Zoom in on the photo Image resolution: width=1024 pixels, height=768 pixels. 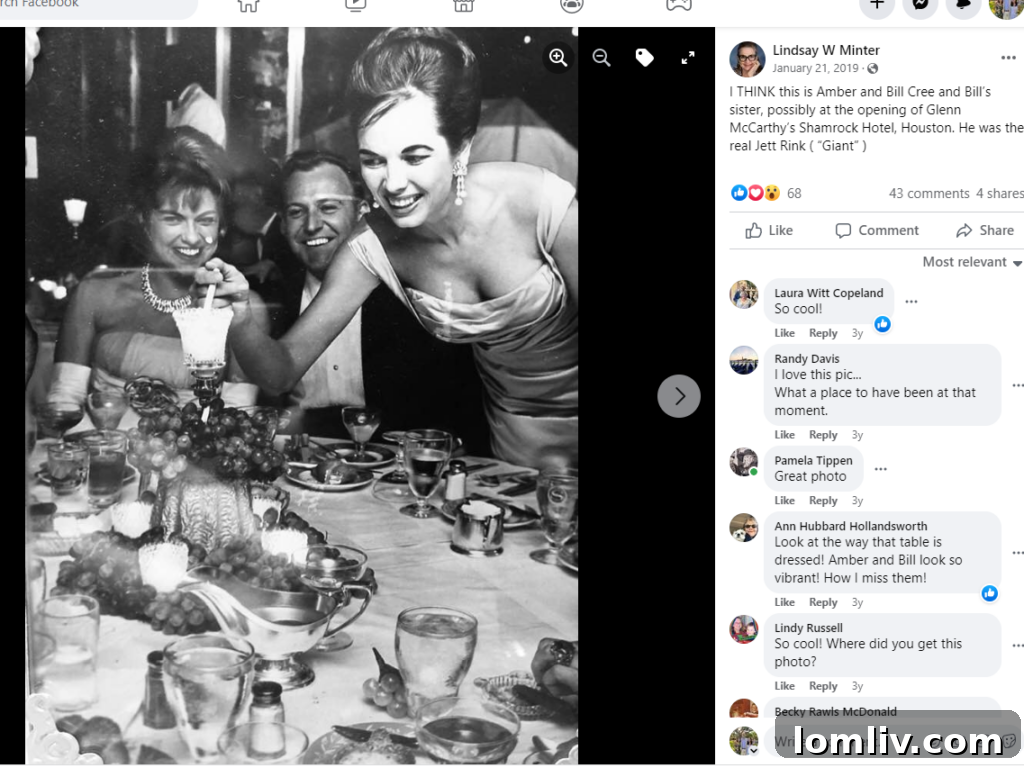[558, 58]
